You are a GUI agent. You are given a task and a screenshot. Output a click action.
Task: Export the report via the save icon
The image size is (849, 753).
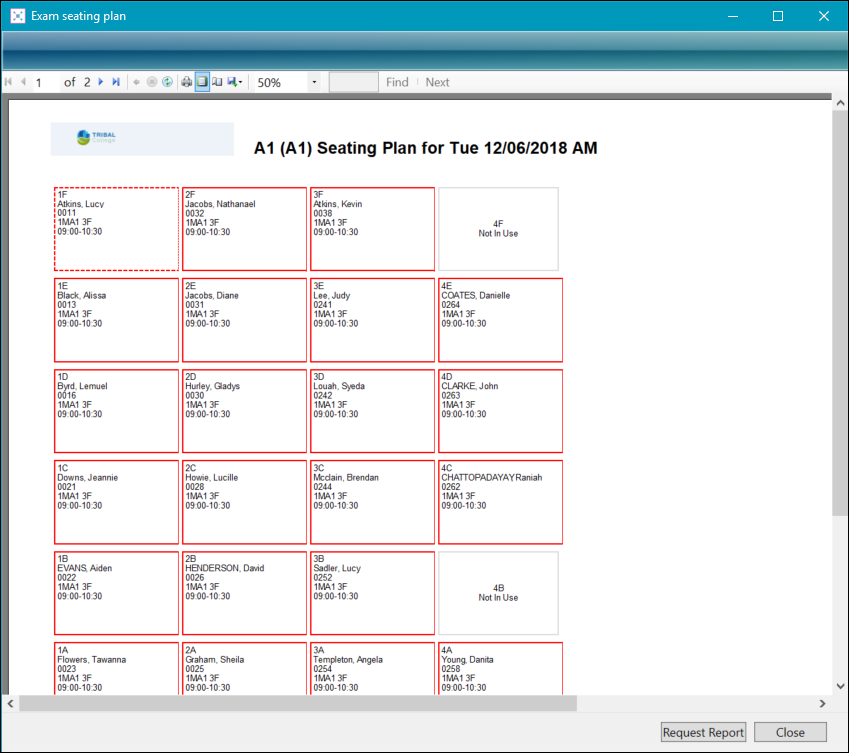coord(231,82)
